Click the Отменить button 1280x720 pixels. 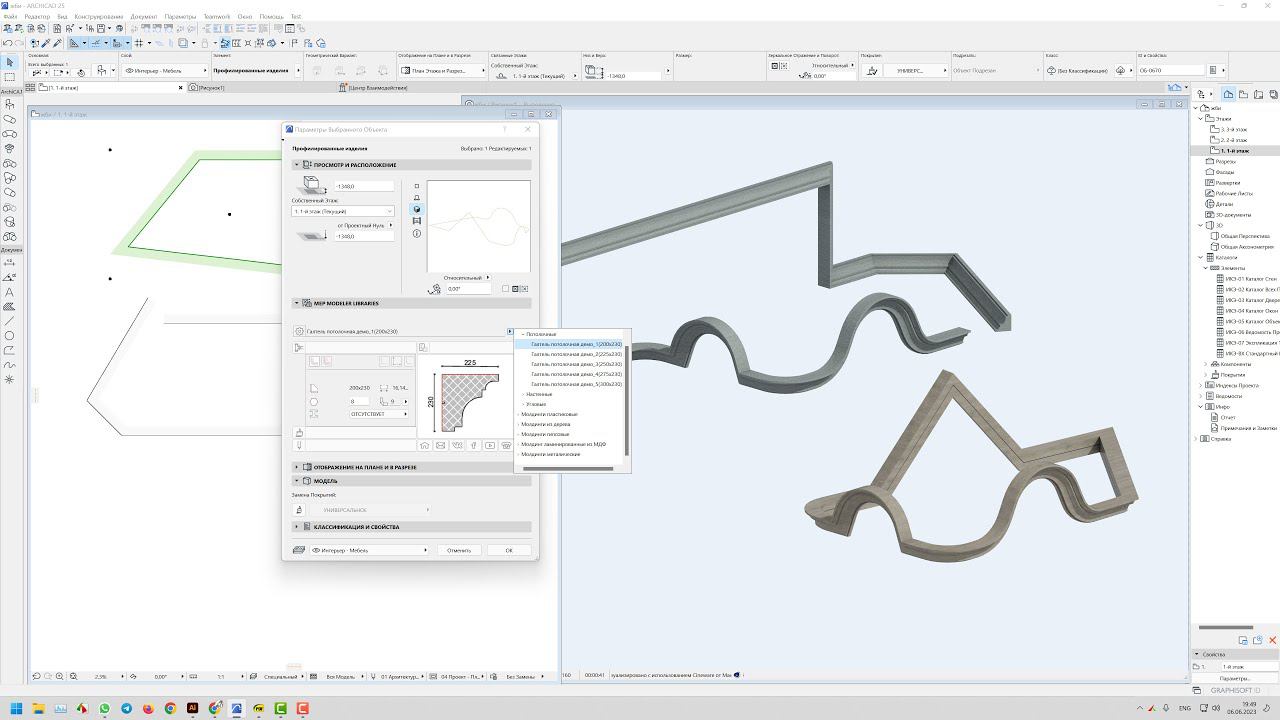tap(459, 550)
